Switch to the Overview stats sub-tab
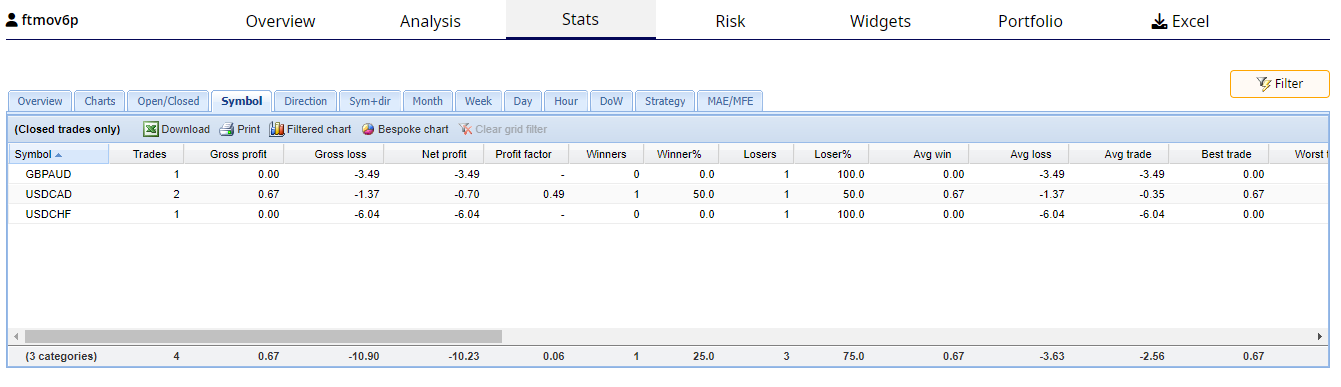The width and height of the screenshot is (1341, 387). 40,101
